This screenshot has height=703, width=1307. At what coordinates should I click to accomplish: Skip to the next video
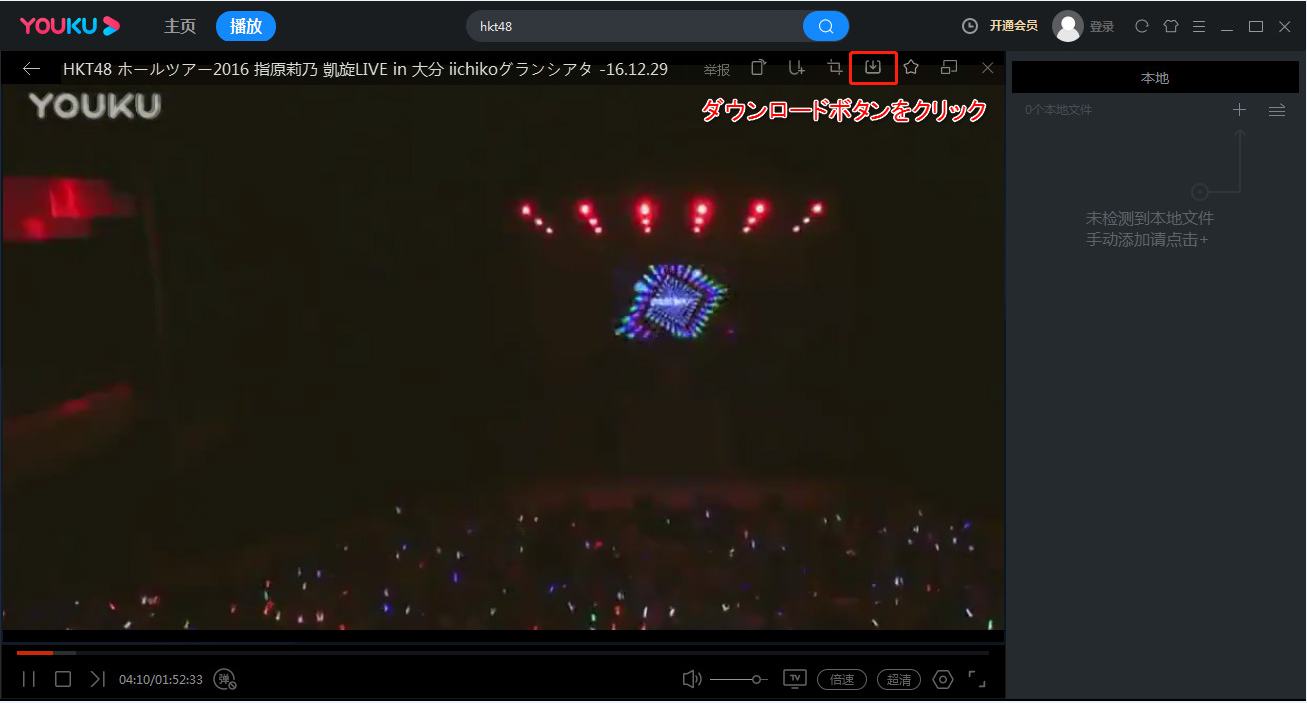(x=97, y=679)
